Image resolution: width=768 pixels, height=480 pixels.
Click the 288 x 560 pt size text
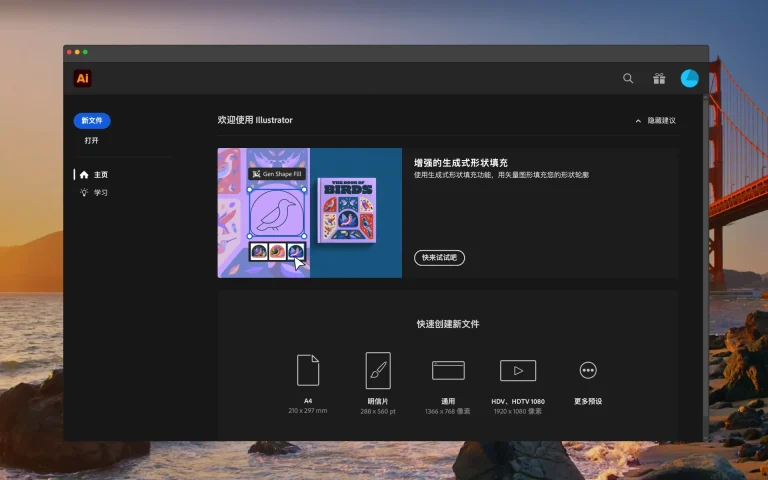[x=378, y=411]
